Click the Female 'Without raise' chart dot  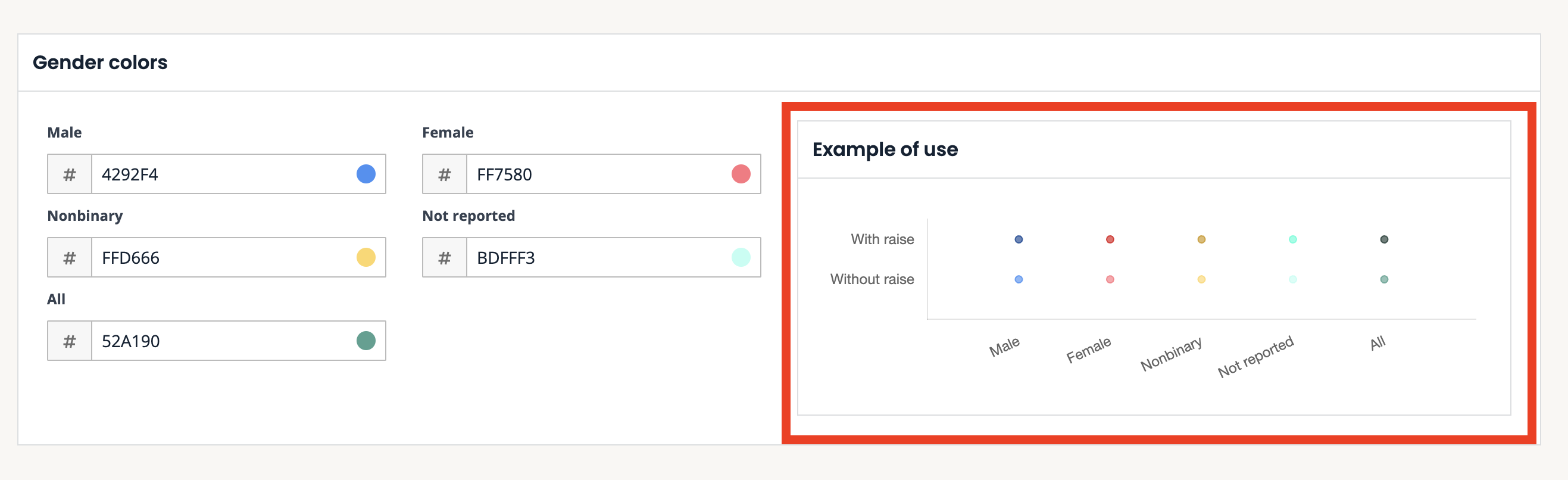1110,279
